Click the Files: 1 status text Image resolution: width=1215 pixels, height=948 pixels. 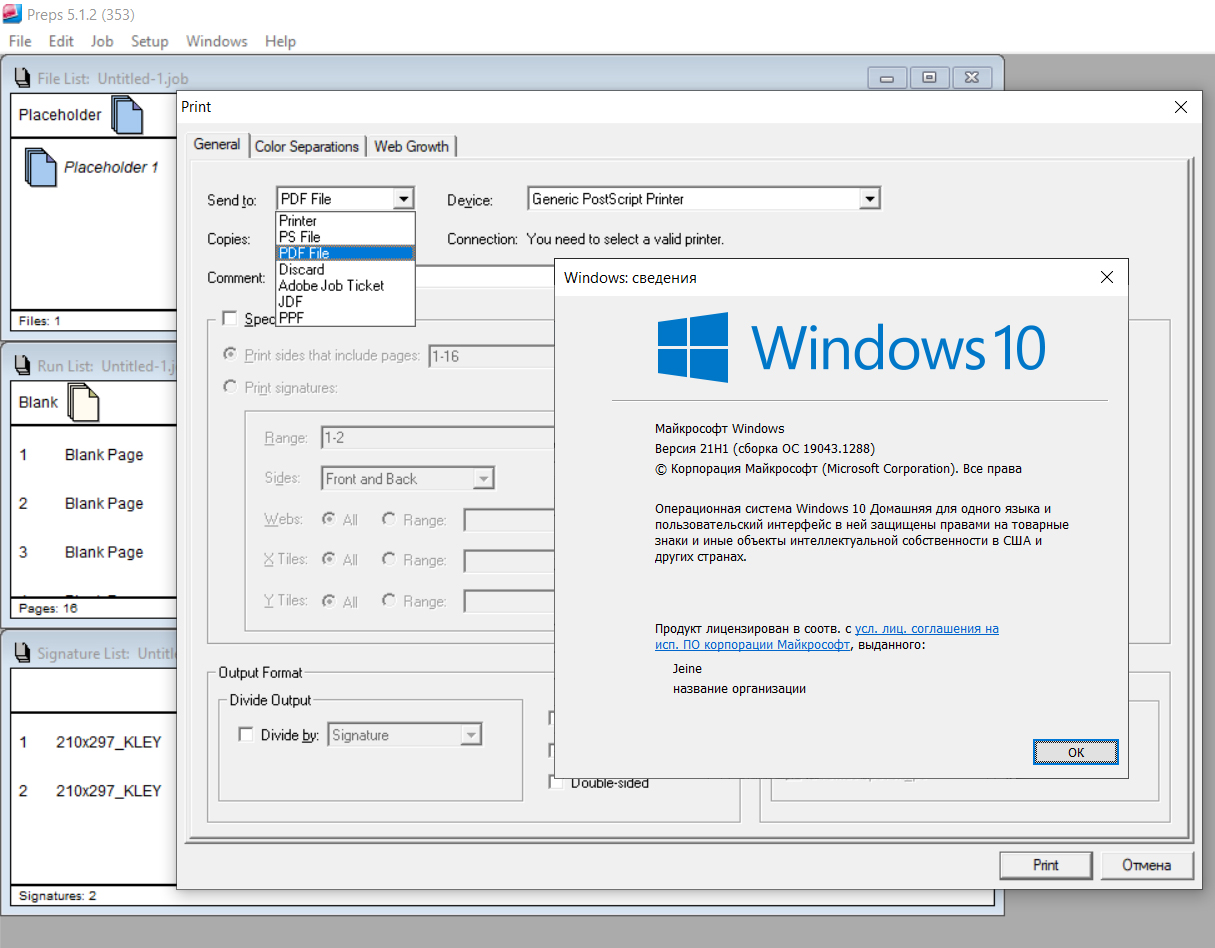click(40, 321)
